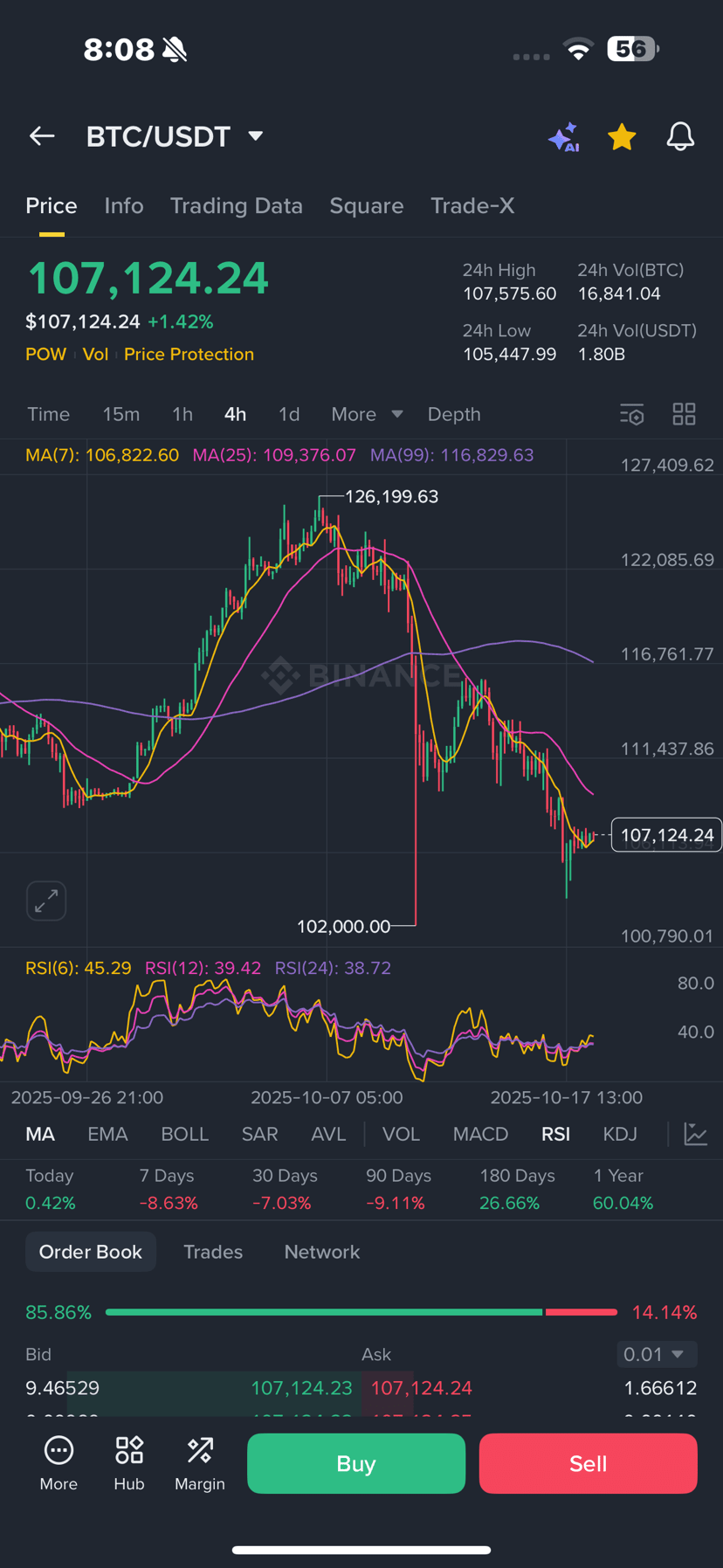Tap ask price 107,124.24 in order book
This screenshot has height=1568, width=723.
pos(421,1388)
